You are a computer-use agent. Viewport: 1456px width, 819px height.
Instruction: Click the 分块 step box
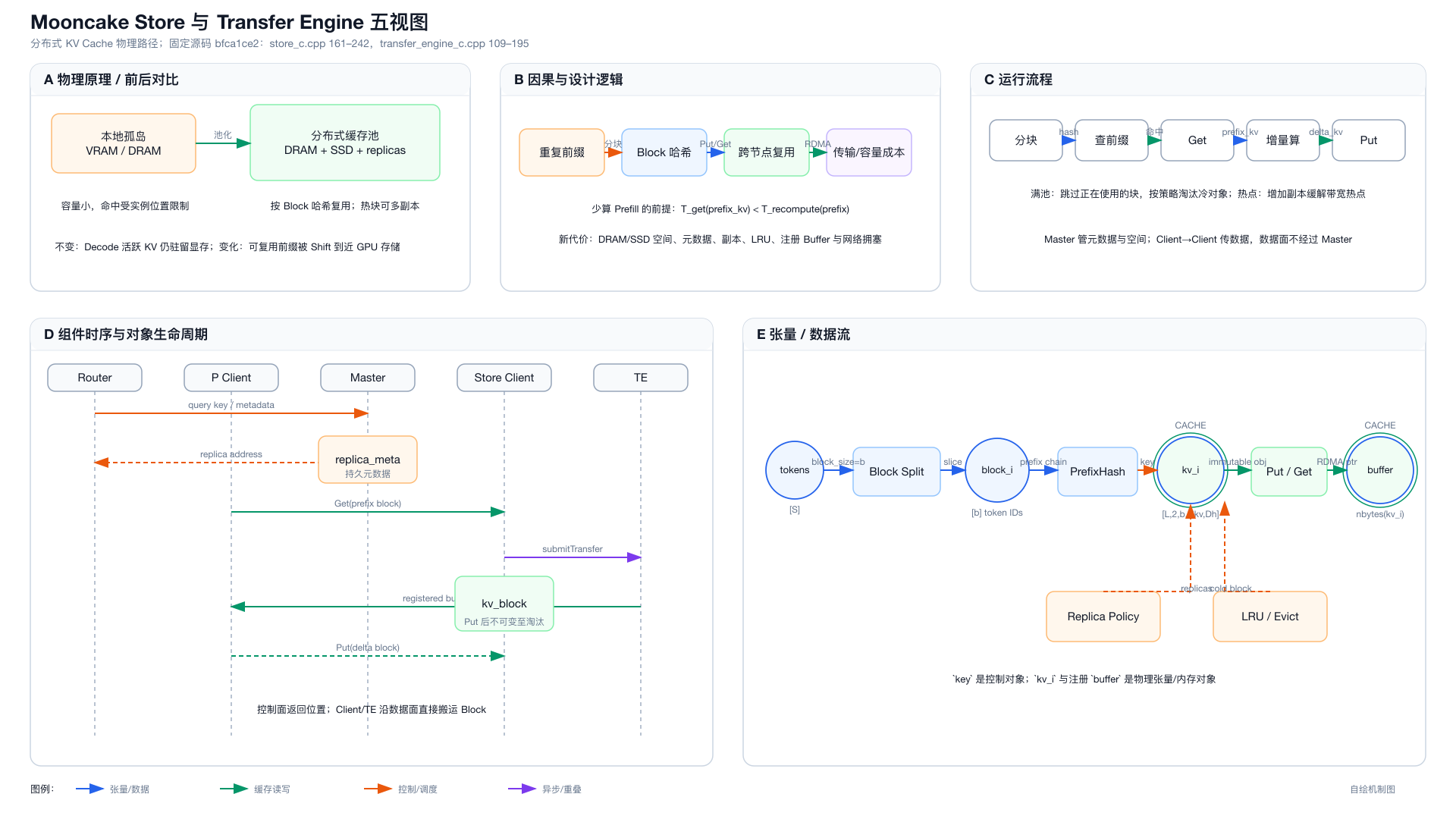click(x=1026, y=140)
